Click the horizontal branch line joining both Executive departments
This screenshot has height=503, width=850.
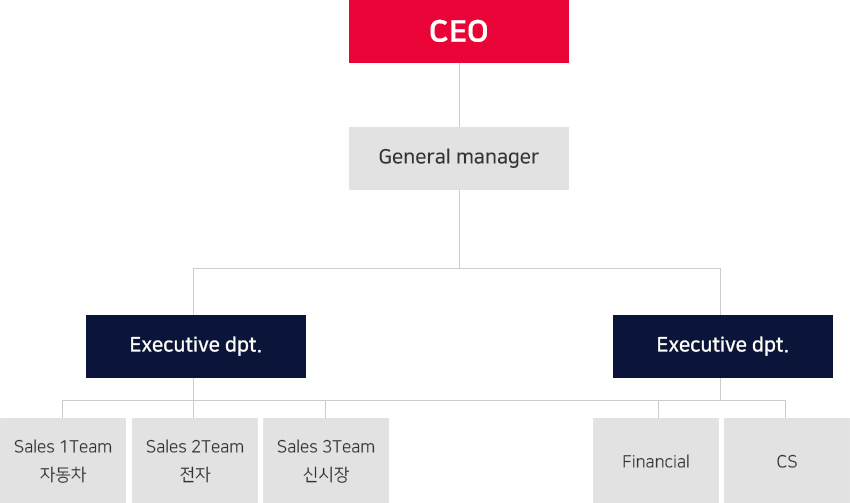tap(457, 268)
